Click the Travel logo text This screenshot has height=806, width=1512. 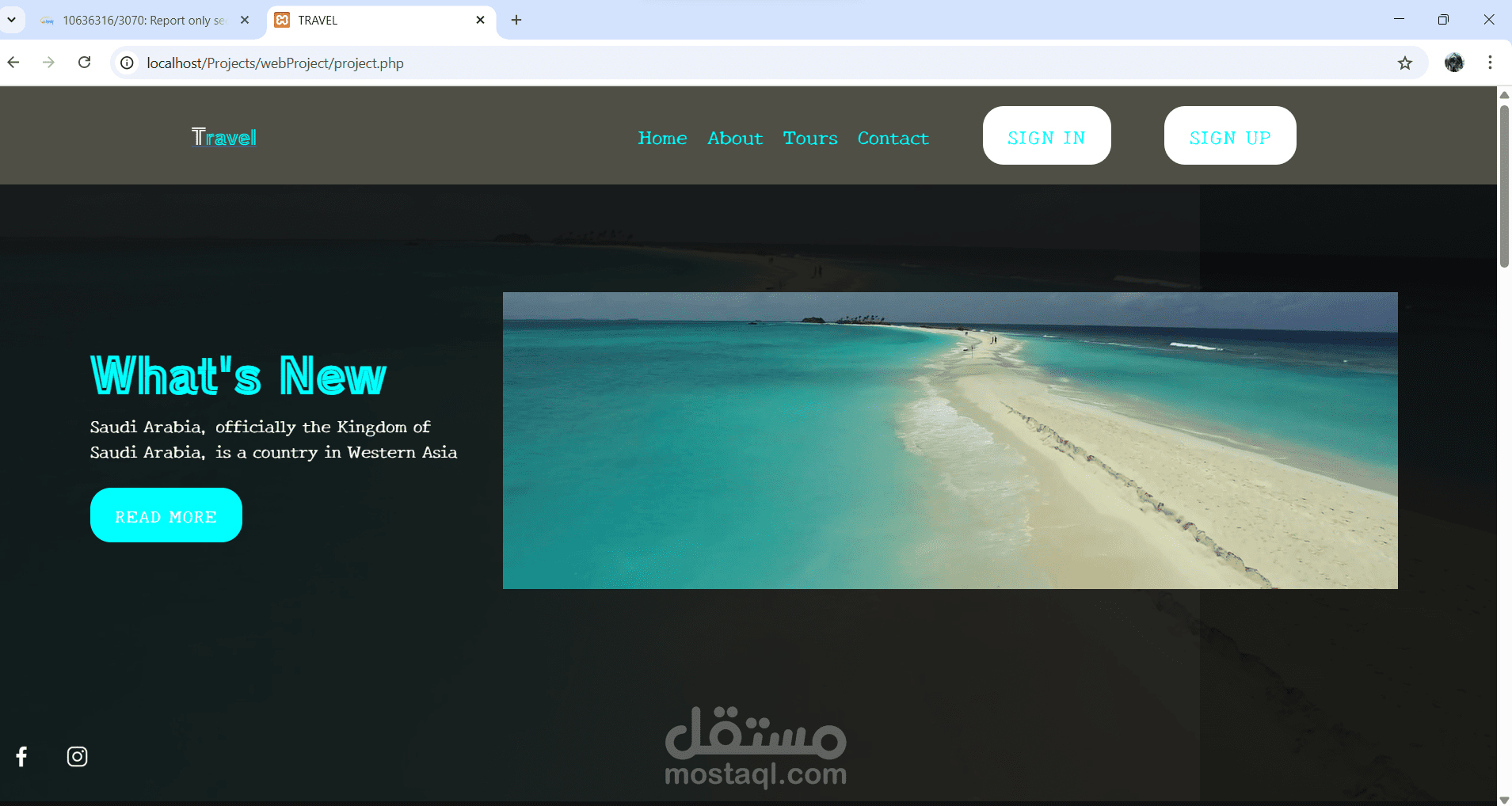click(x=224, y=138)
